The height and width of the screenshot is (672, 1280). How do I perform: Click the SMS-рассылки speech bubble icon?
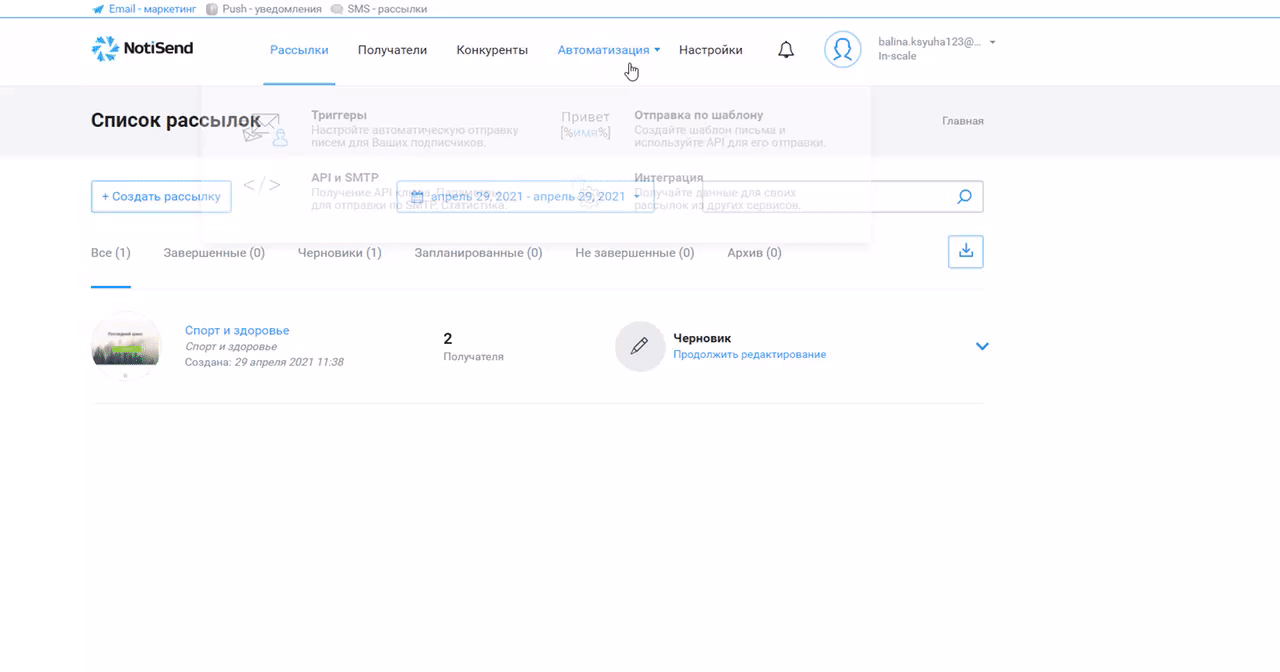[x=337, y=9]
